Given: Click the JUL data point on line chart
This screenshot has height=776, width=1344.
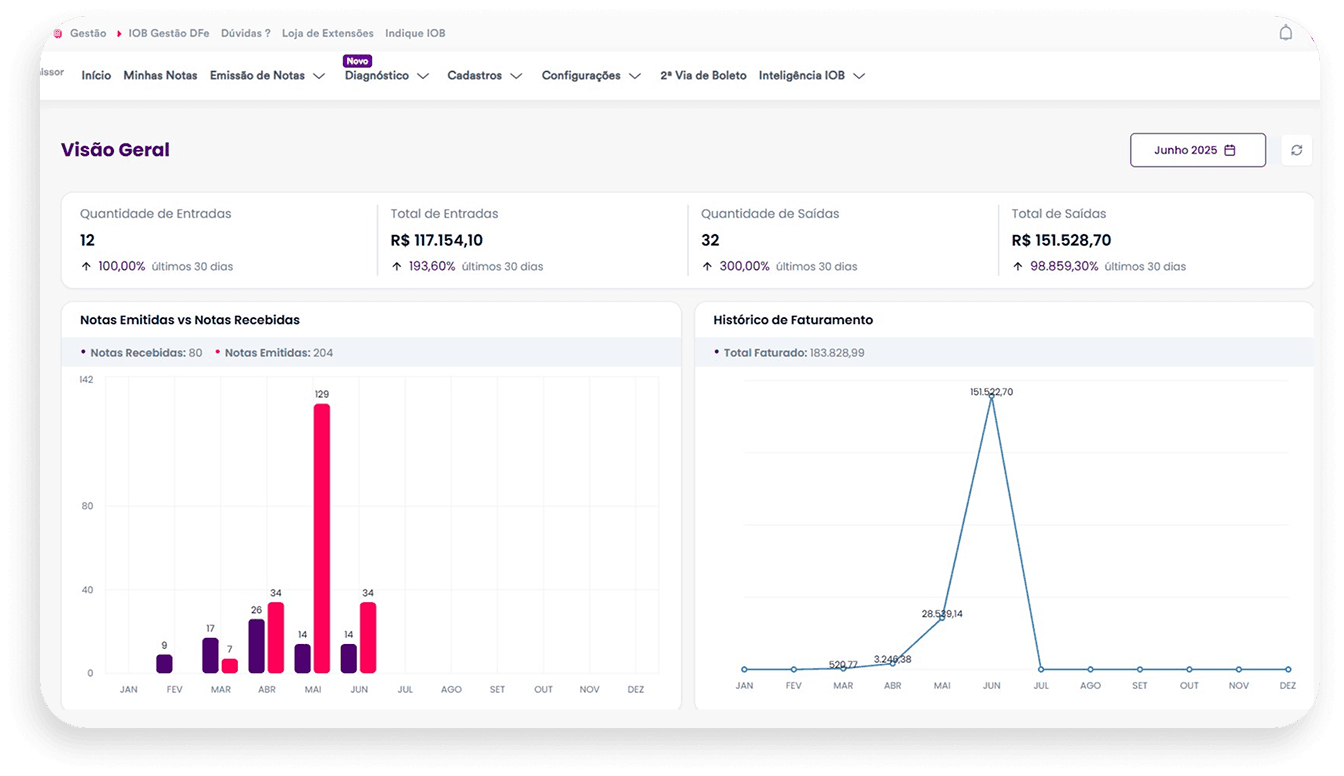Looking at the screenshot, I should coord(1041,669).
